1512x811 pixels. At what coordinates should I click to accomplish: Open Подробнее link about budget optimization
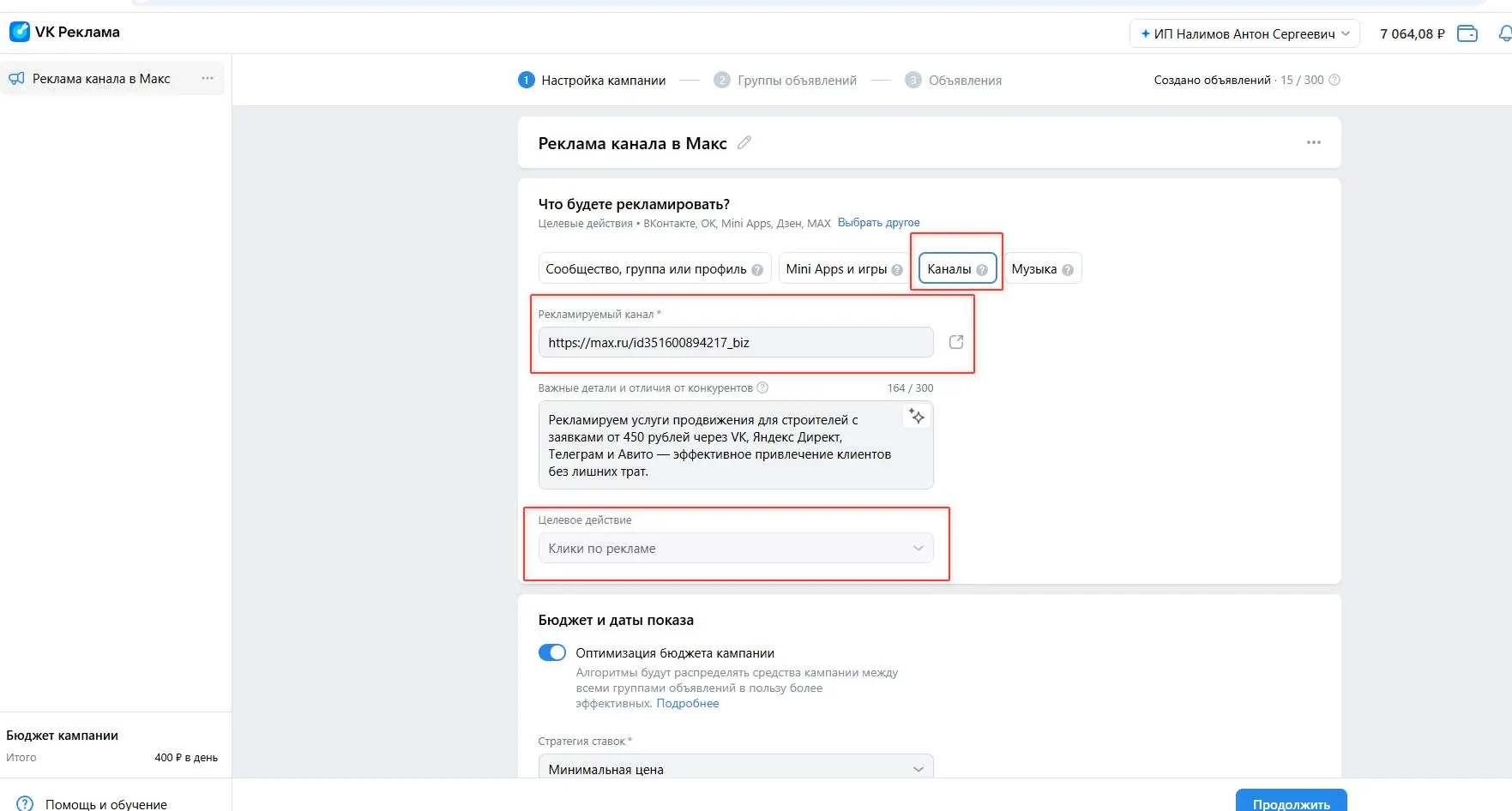coord(688,703)
